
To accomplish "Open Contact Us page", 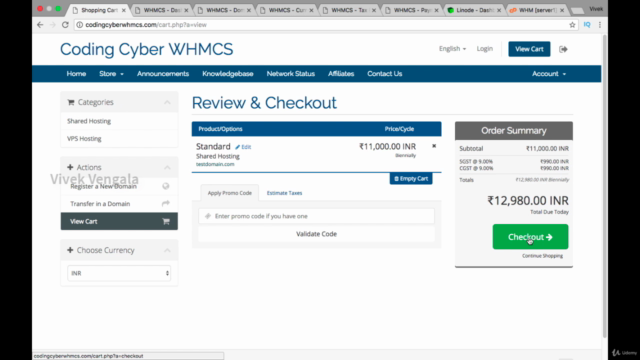I will point(384,74).
